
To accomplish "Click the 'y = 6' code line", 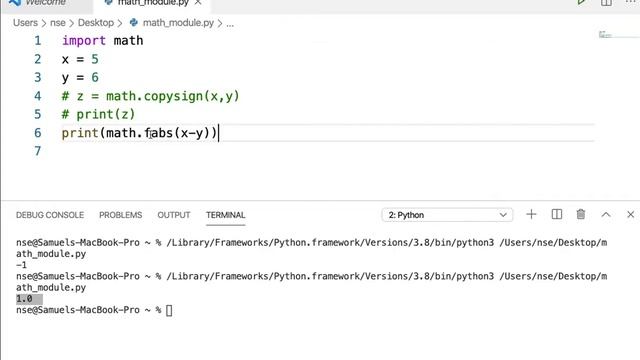I will point(80,78).
